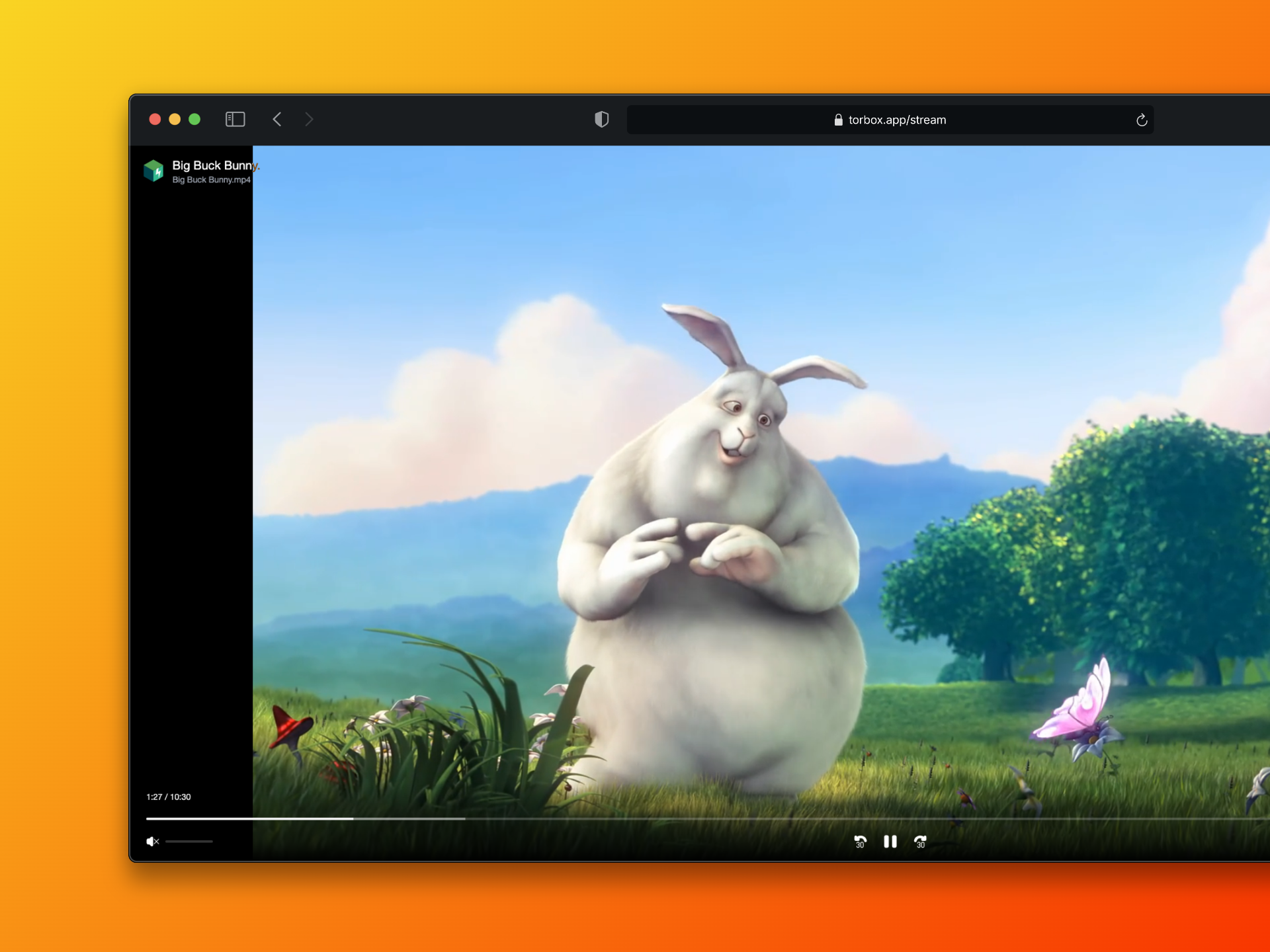The height and width of the screenshot is (952, 1270).
Task: Click the 1:27 / 10:30 time display
Action: click(x=169, y=797)
